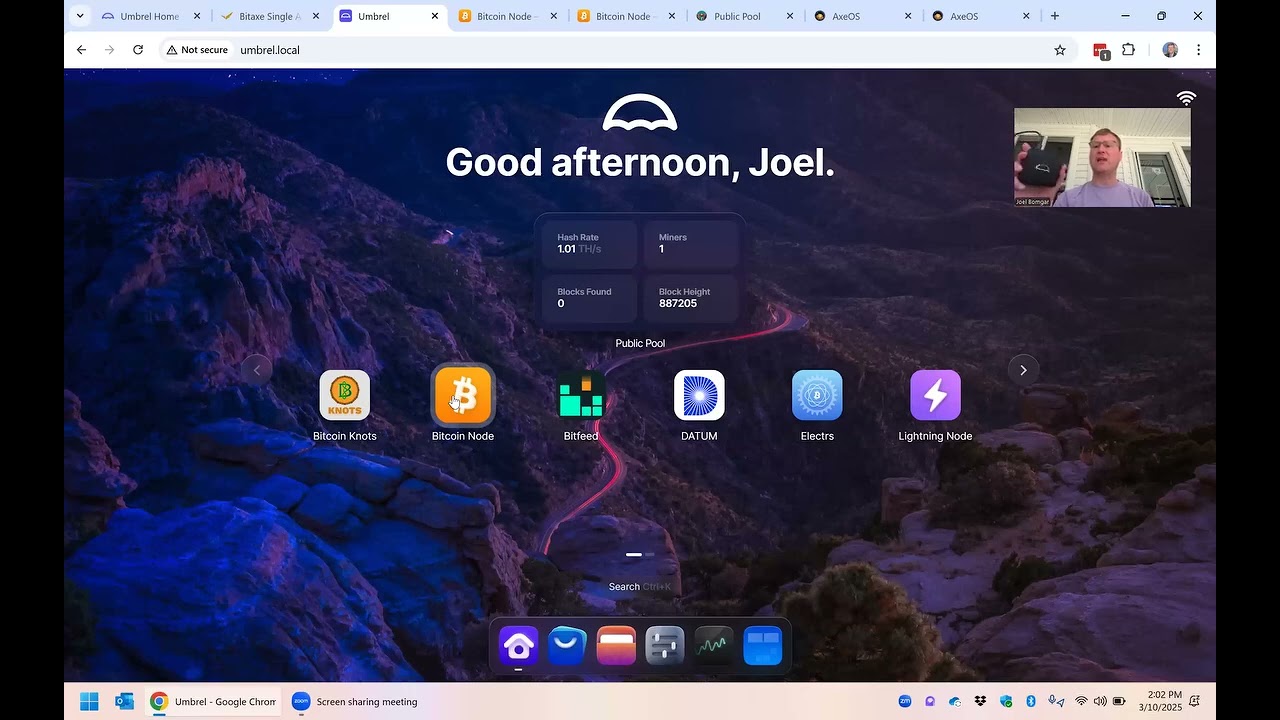Viewport: 1280px width, 720px height.
Task: Launch the Bitcoin Node app
Action: click(x=463, y=395)
